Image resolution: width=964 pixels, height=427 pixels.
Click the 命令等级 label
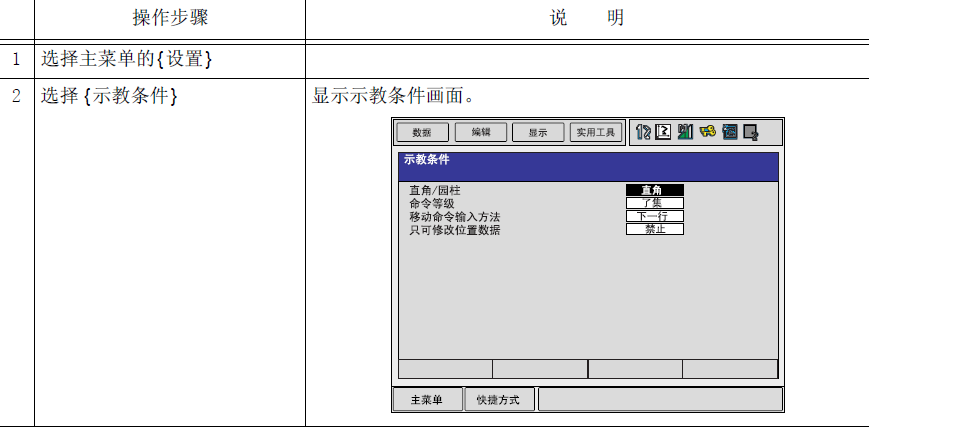click(x=432, y=203)
